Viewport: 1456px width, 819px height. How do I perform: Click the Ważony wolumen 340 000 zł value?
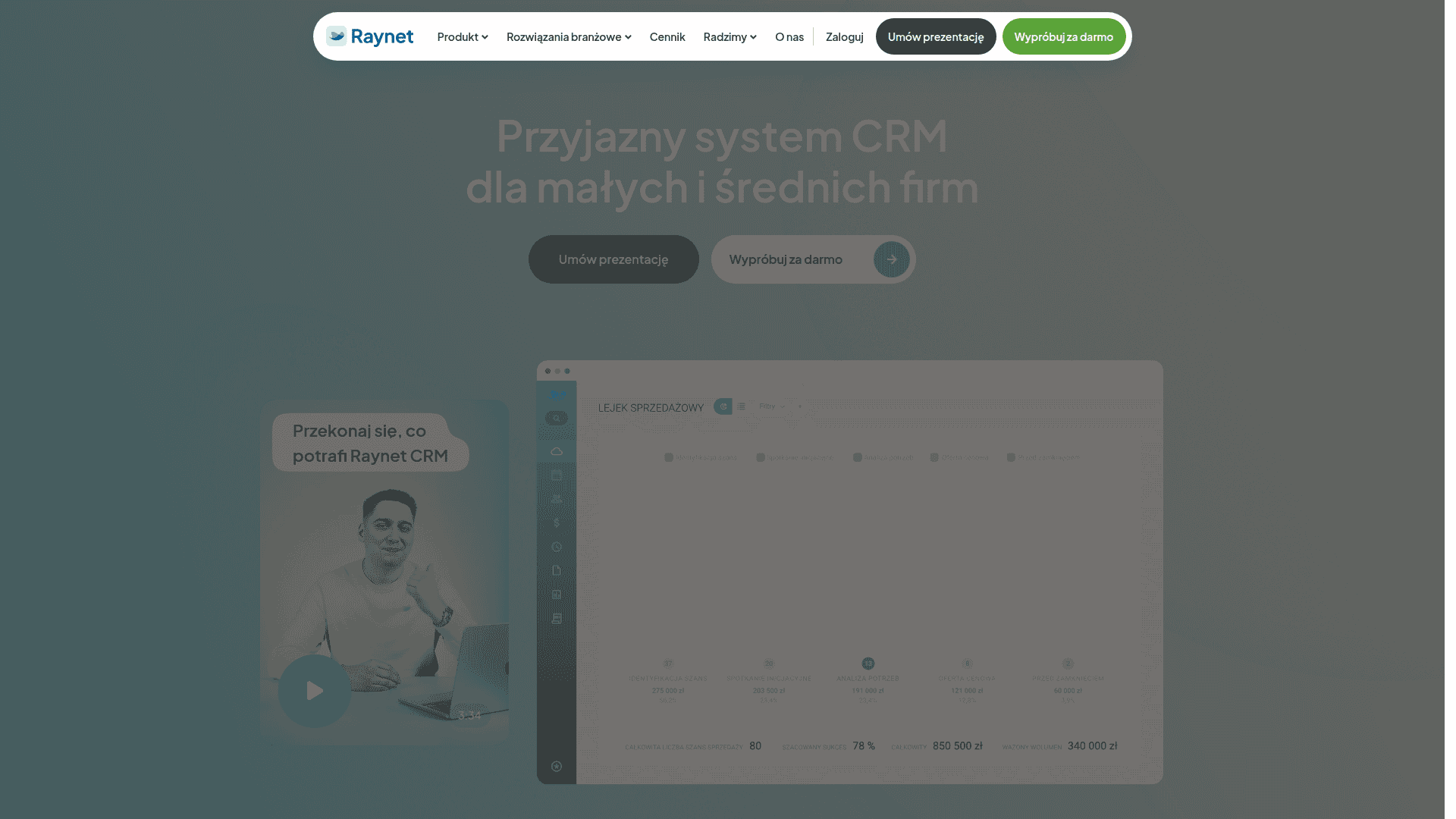[1093, 746]
